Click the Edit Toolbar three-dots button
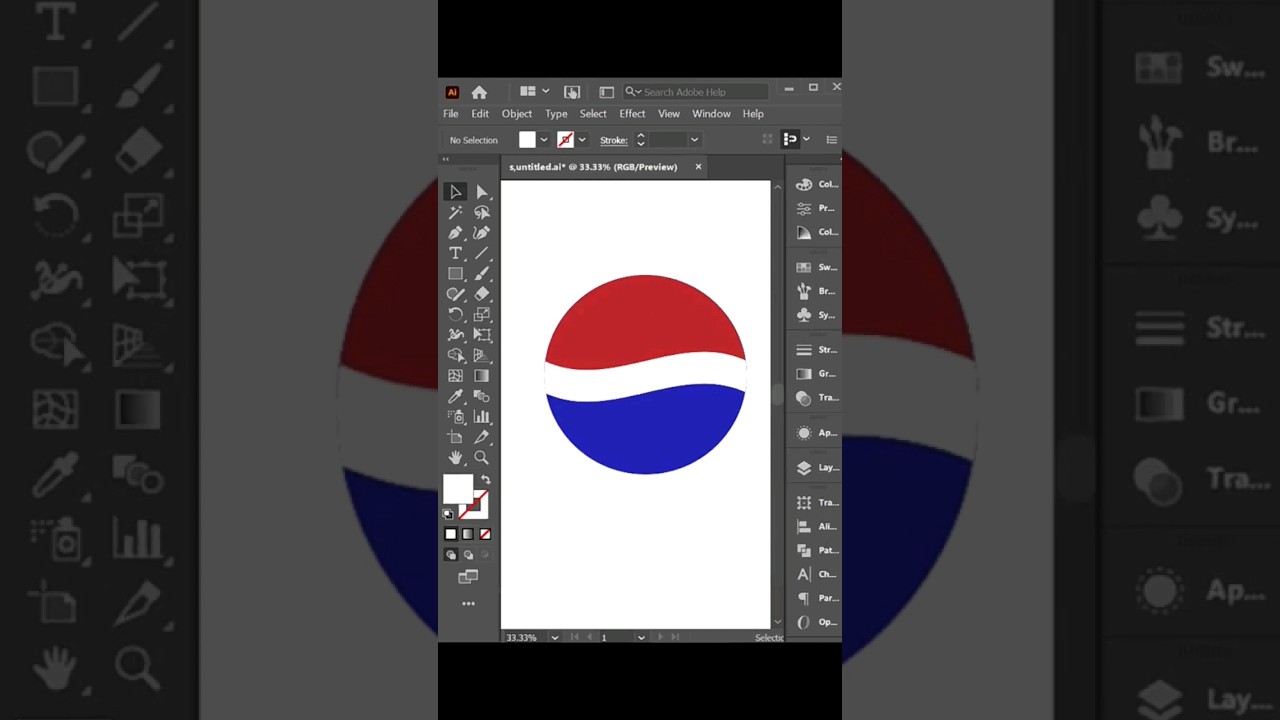Viewport: 1280px width, 720px height. [468, 604]
